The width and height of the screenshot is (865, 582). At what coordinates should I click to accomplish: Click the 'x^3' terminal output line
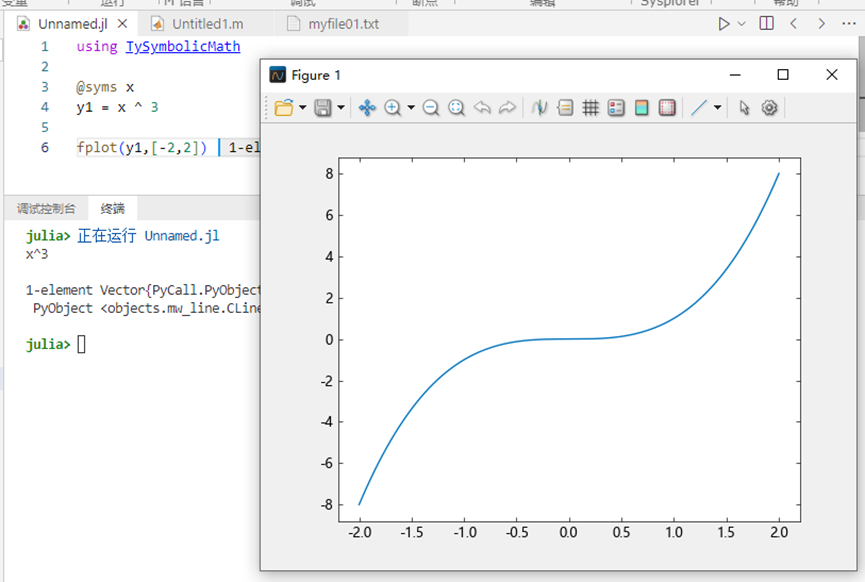36,254
